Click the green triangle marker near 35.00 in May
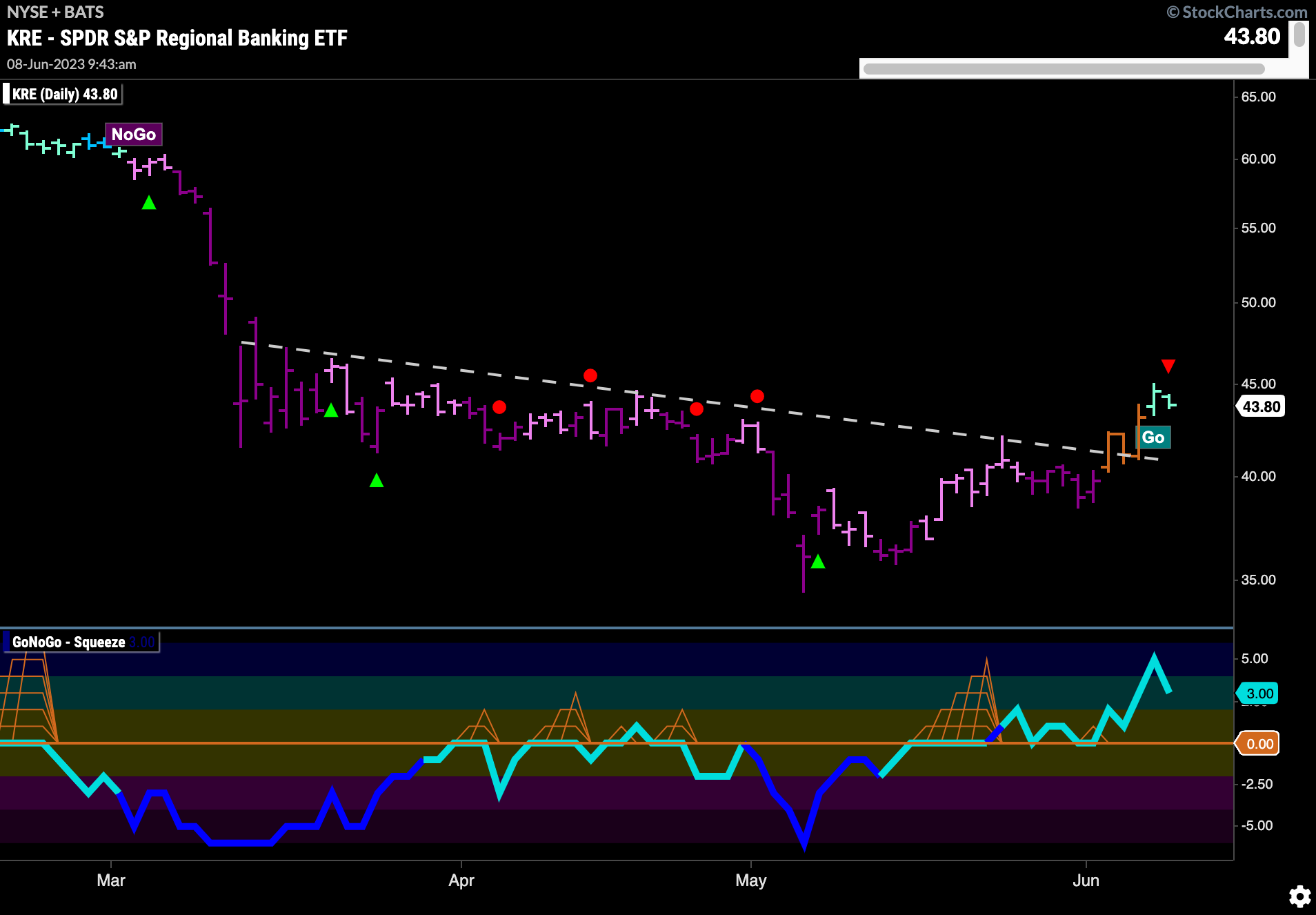Viewport: 1316px width, 915px height. coord(818,562)
